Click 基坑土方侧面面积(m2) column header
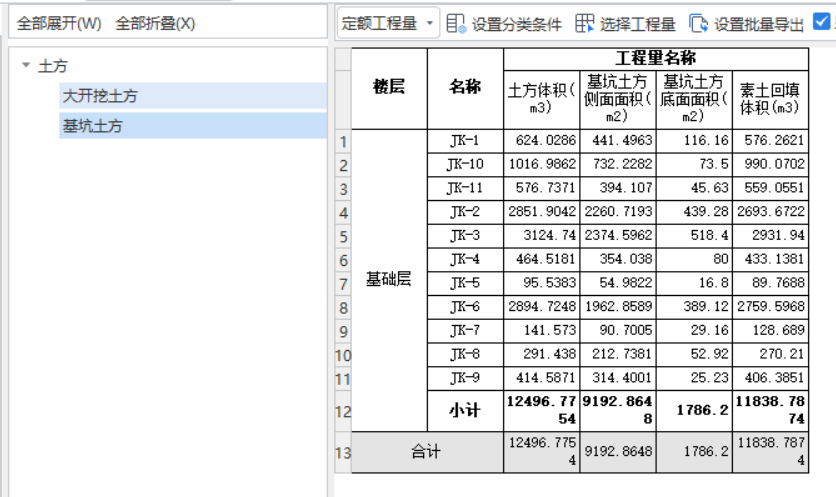This screenshot has height=497, width=836. (x=618, y=100)
